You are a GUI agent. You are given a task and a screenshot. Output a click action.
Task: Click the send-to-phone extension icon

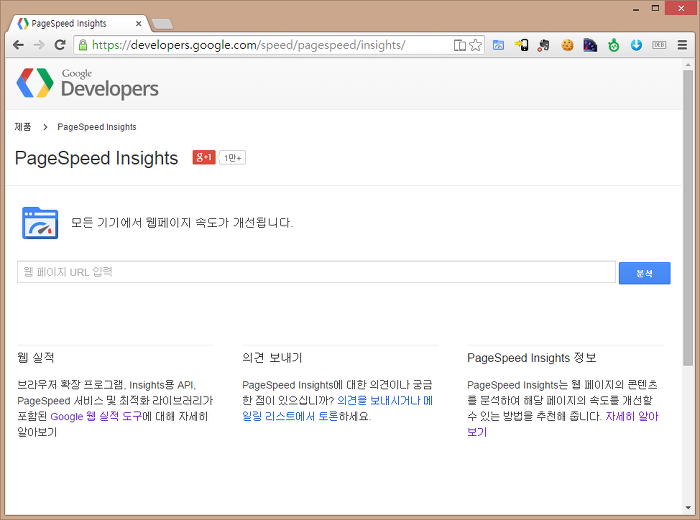click(x=521, y=45)
